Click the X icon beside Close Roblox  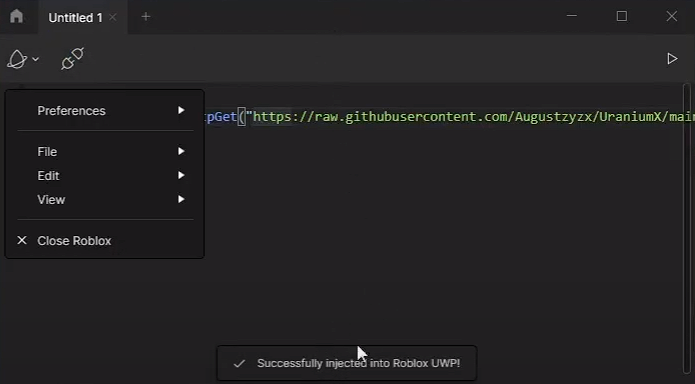[22, 240]
